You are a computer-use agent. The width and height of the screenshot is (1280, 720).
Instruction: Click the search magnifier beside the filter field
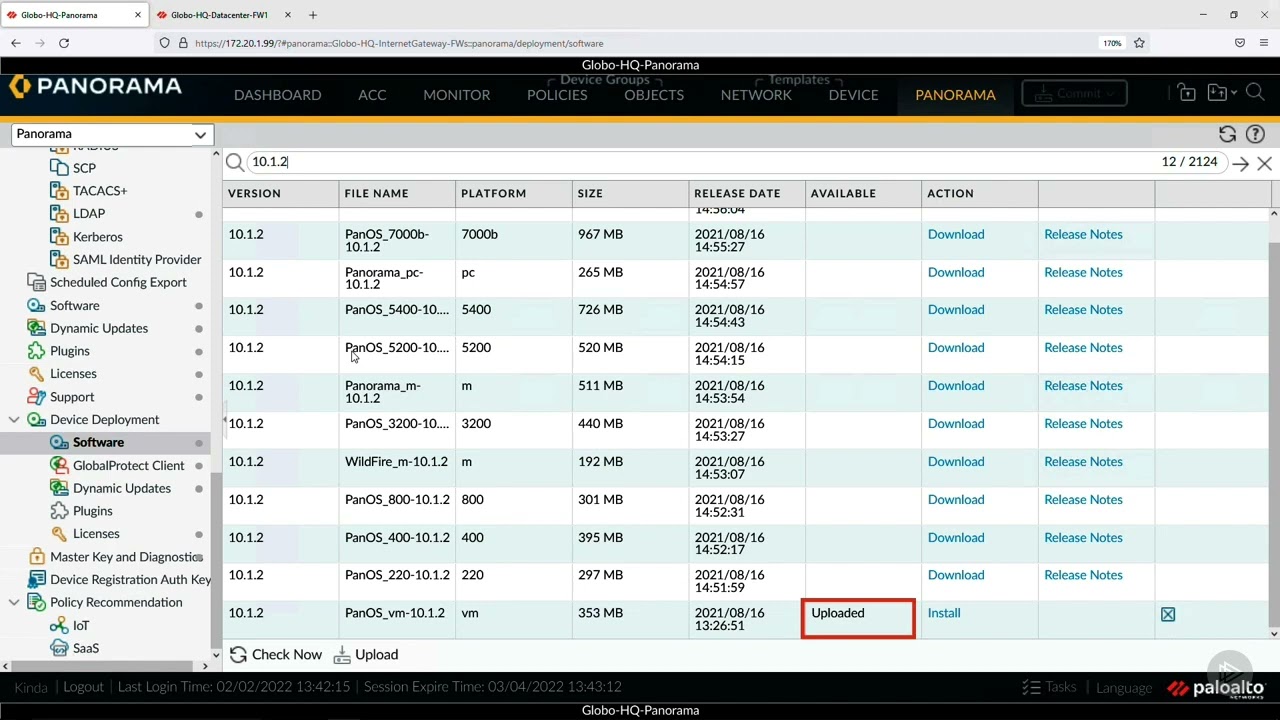coord(234,162)
